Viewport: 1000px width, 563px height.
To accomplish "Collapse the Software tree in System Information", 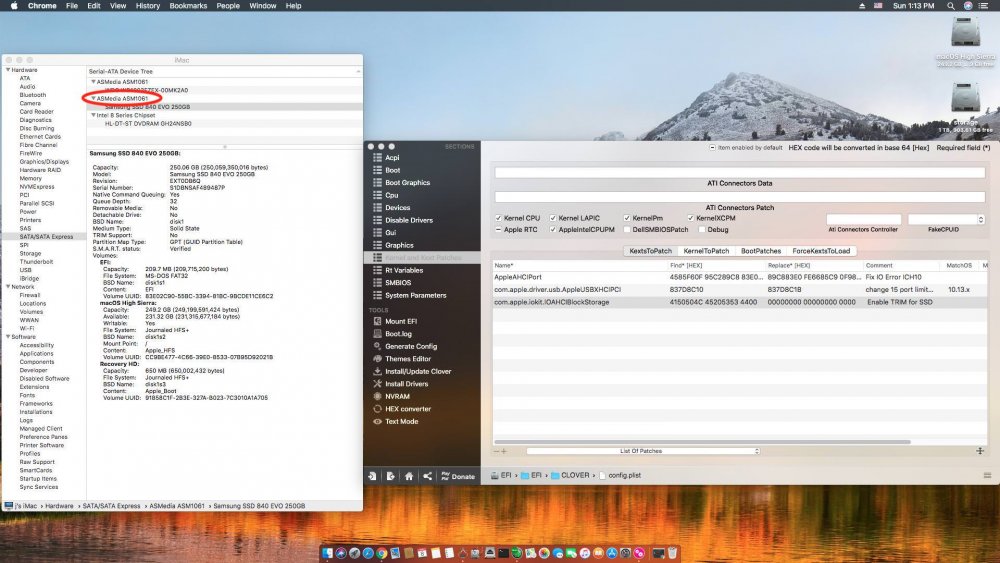I will [8, 337].
